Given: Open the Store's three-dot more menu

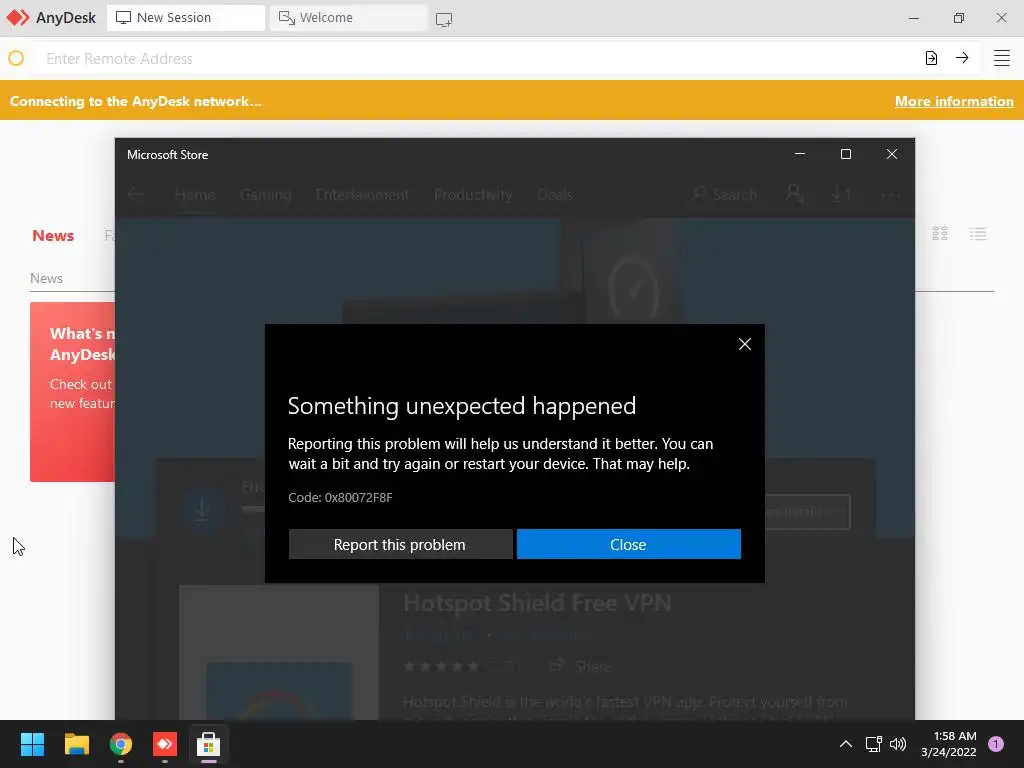Looking at the screenshot, I should [x=890, y=195].
